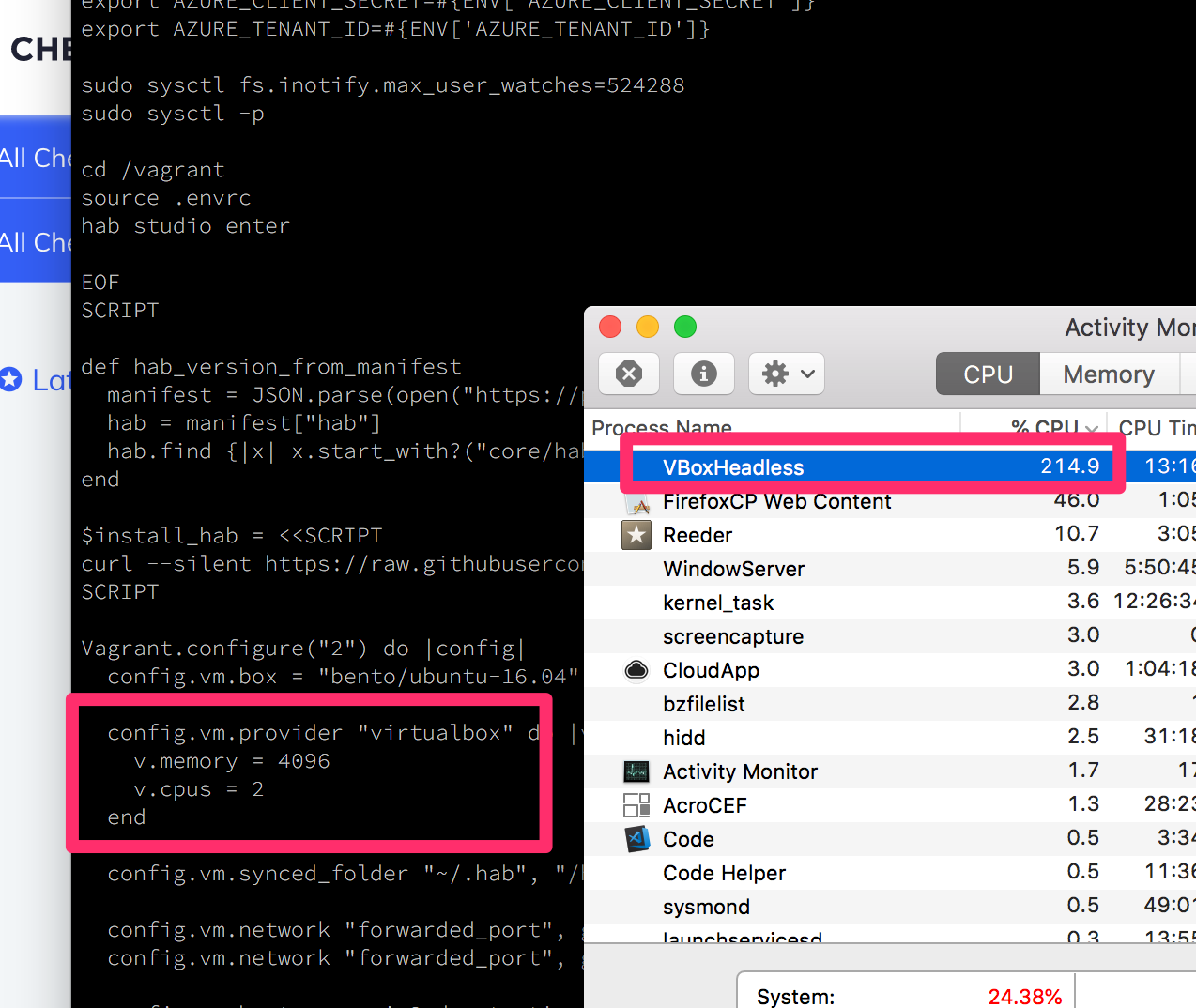Click the Activity Monitor app icon in list
Image resolution: width=1196 pixels, height=1008 pixels.
pos(636,771)
